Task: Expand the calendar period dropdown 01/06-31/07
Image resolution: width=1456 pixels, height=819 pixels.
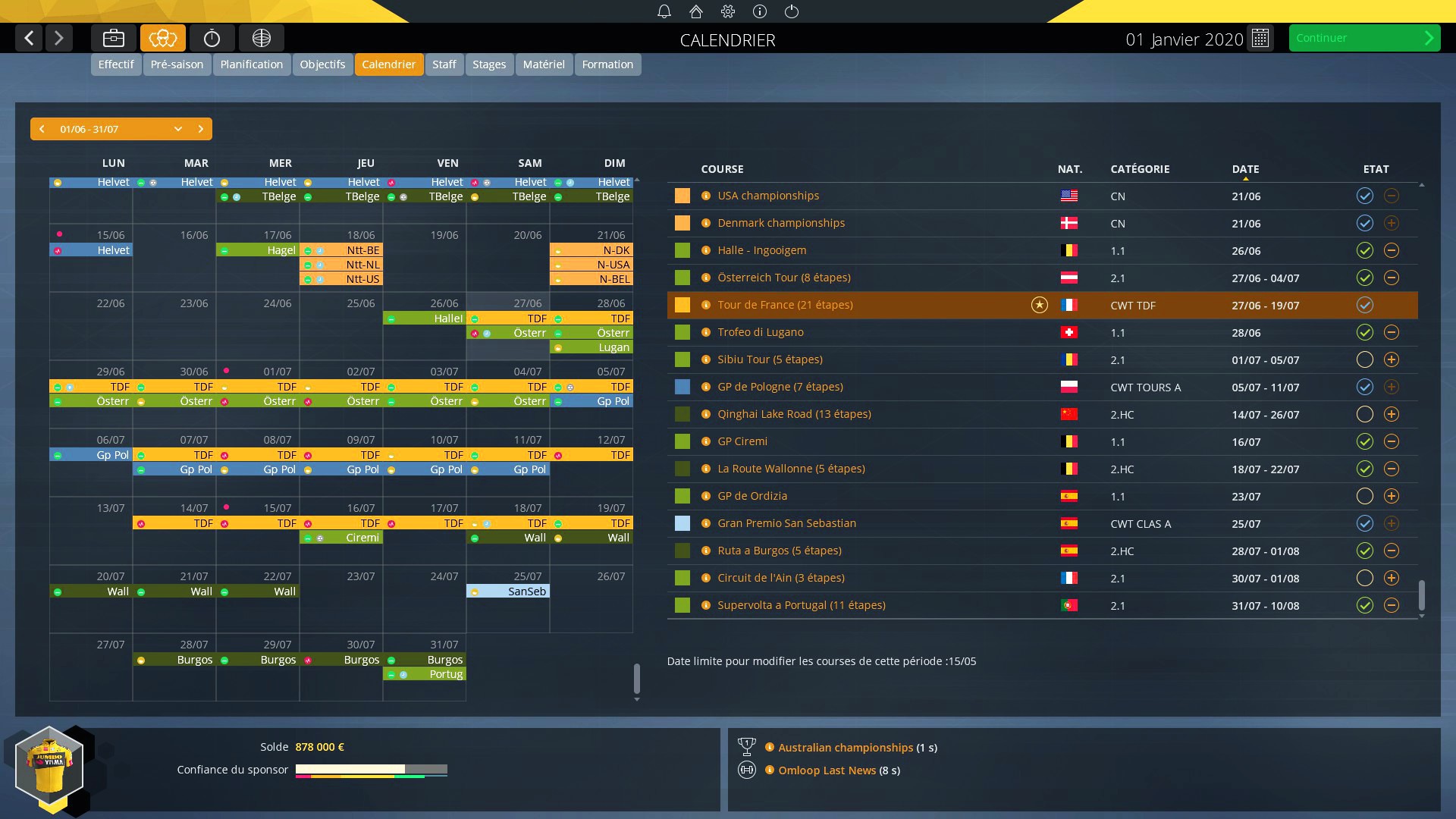Action: click(x=178, y=128)
